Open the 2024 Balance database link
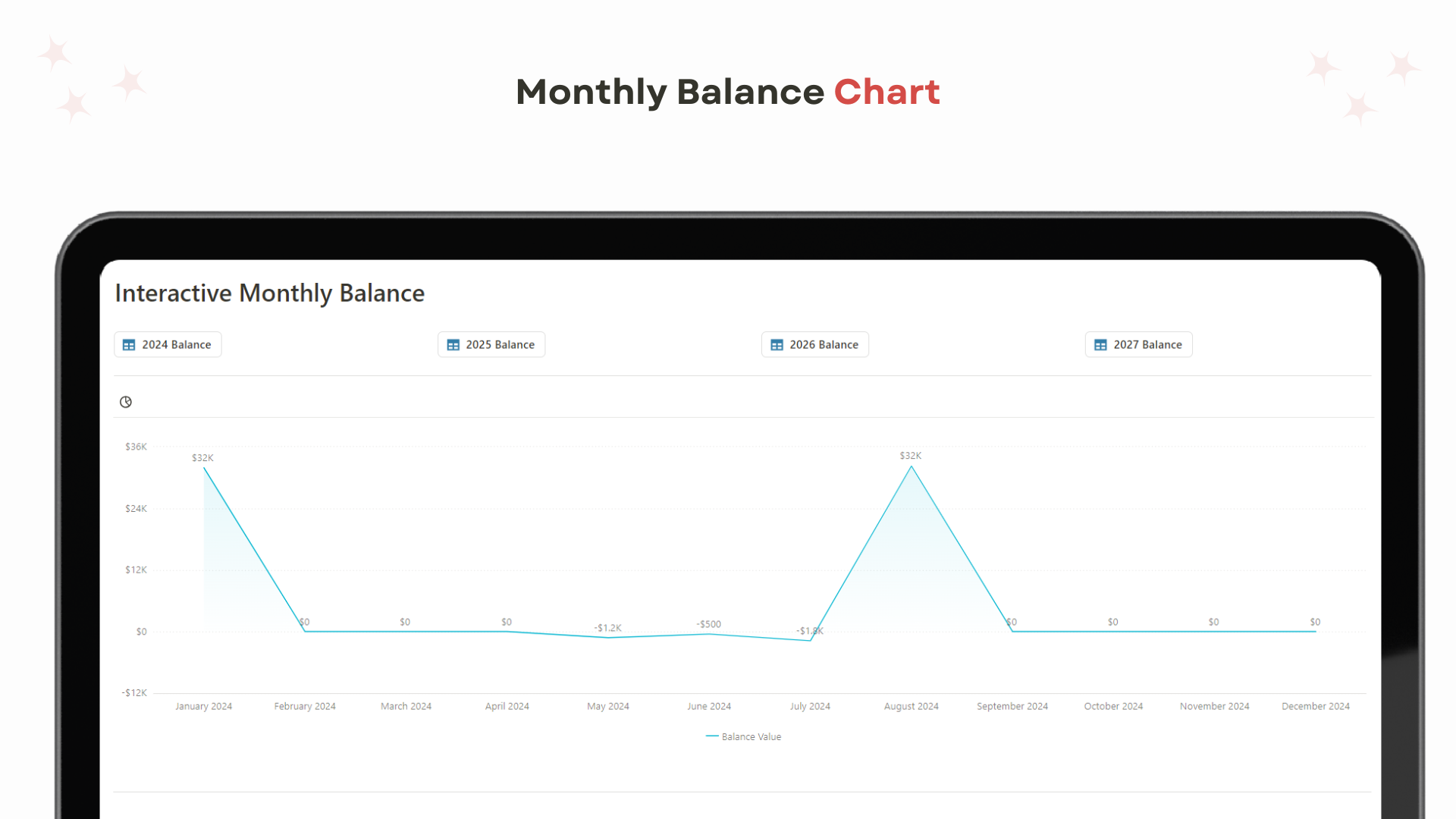This screenshot has height=819, width=1456. click(168, 344)
